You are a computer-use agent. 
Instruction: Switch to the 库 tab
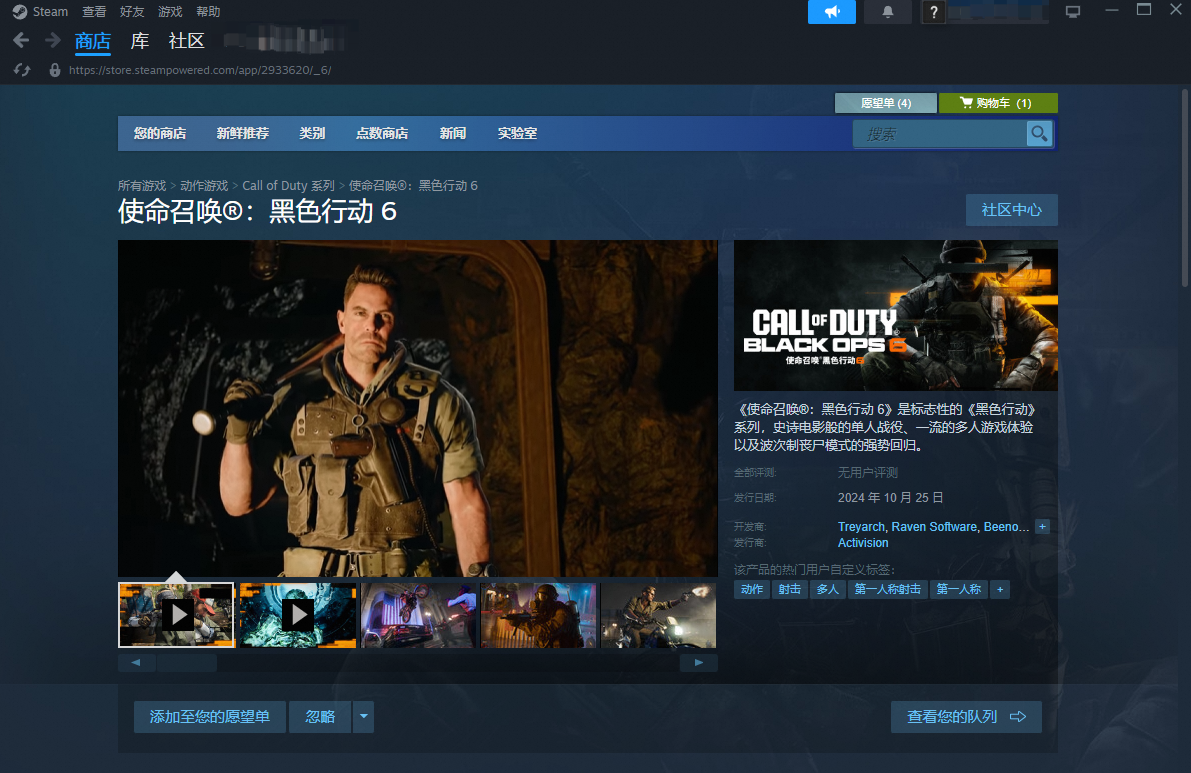coord(139,41)
